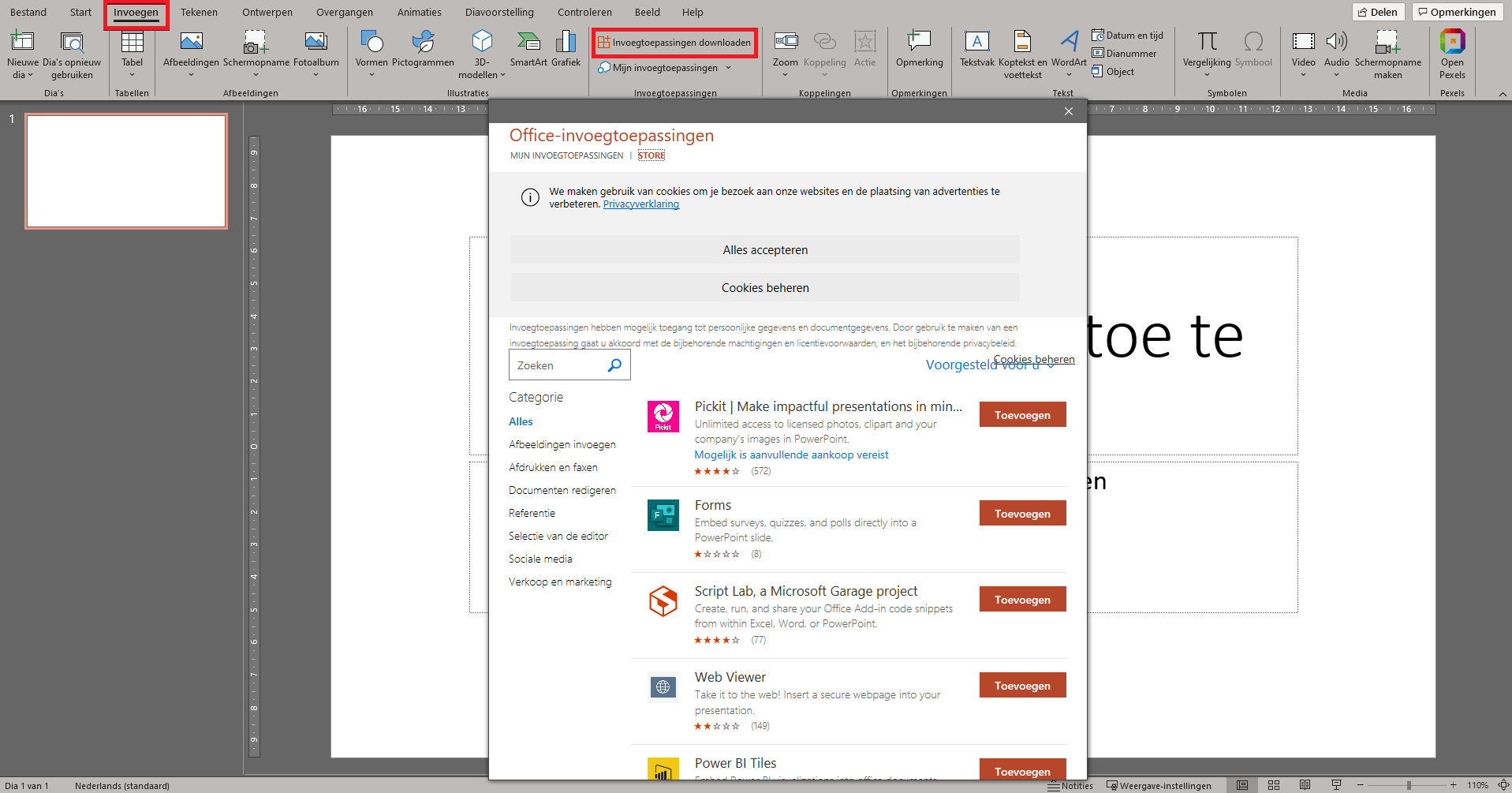Open the Tabel insert menu

tap(132, 54)
